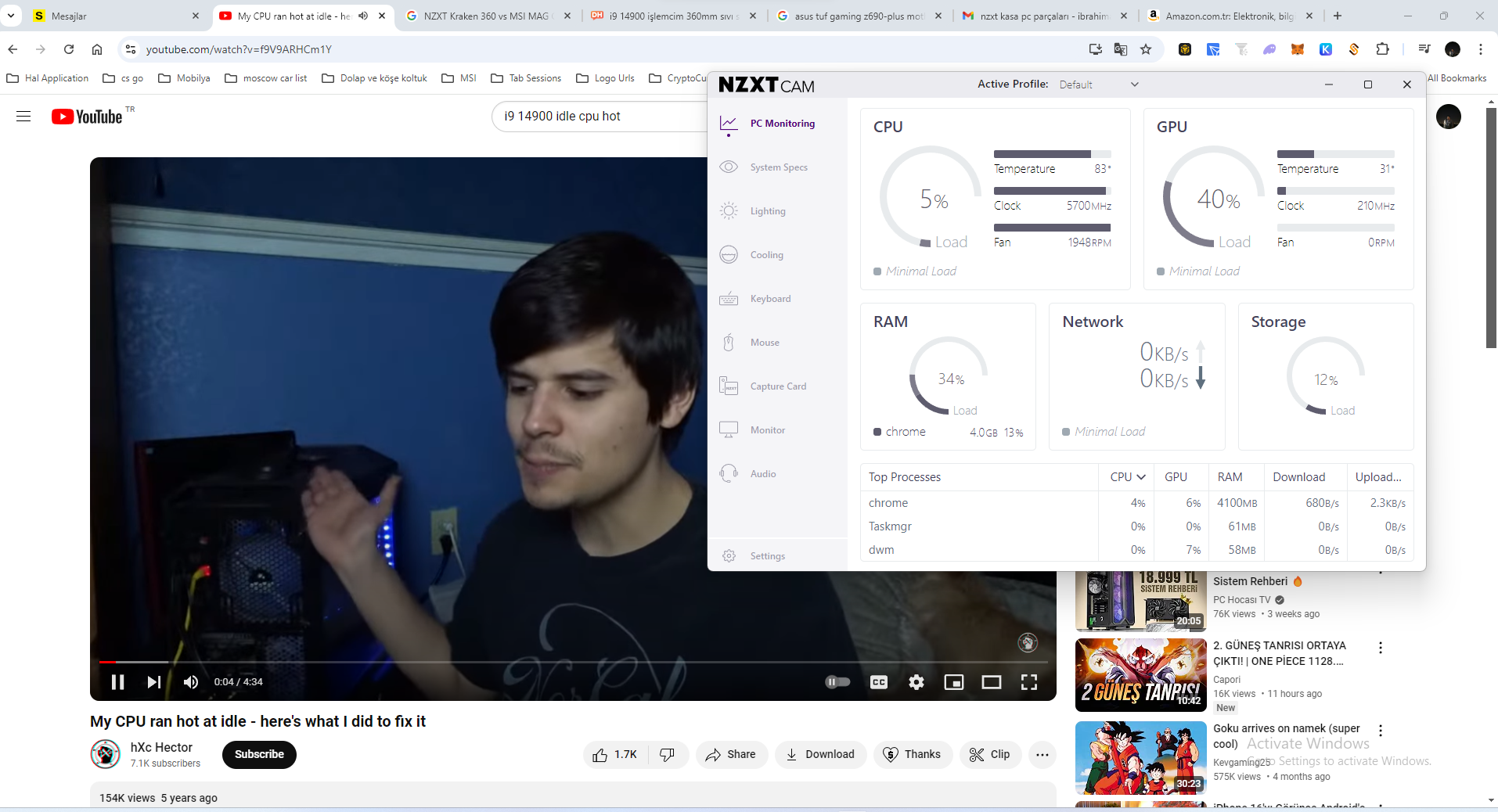Image resolution: width=1498 pixels, height=812 pixels.
Task: Enter fullscreen on YouTube player
Action: click(x=1029, y=682)
